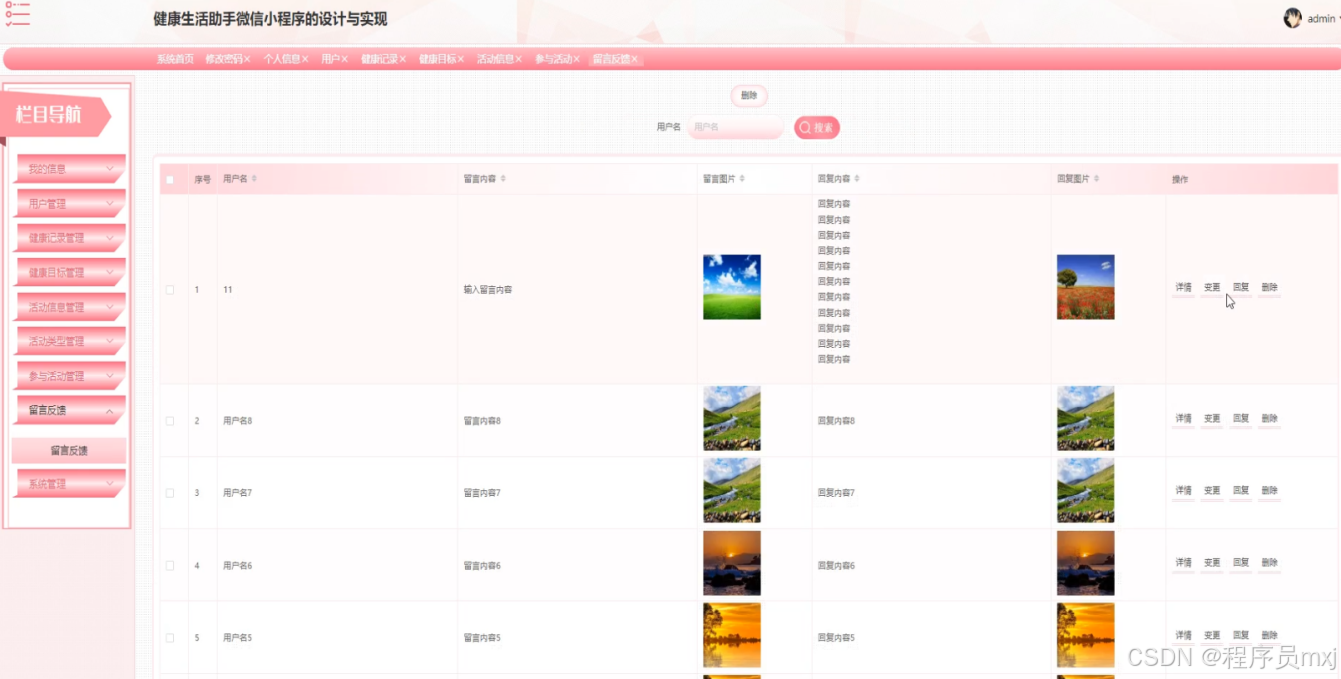This screenshot has width=1341, height=679.
Task: Click the sort icon on 用户名 column
Action: pos(254,178)
